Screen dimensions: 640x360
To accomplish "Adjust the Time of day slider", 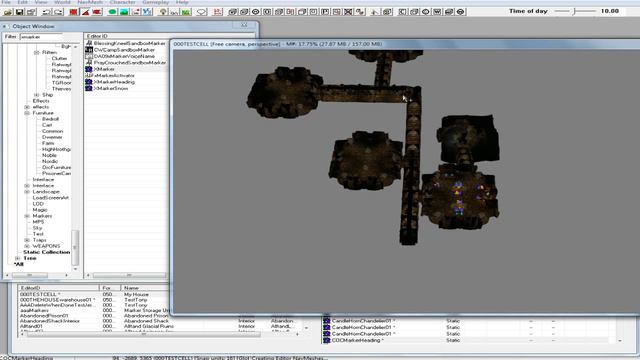I will [x=575, y=11].
